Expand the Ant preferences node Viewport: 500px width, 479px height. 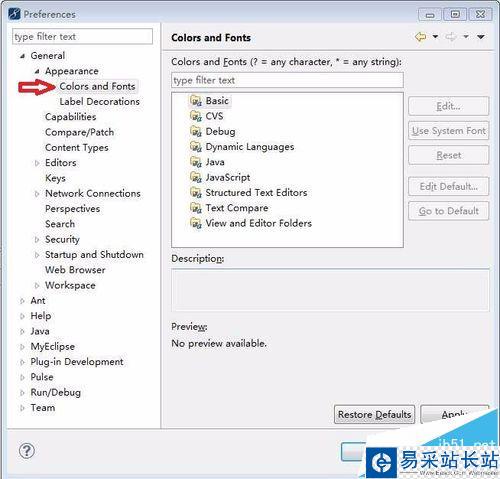tap(22, 301)
